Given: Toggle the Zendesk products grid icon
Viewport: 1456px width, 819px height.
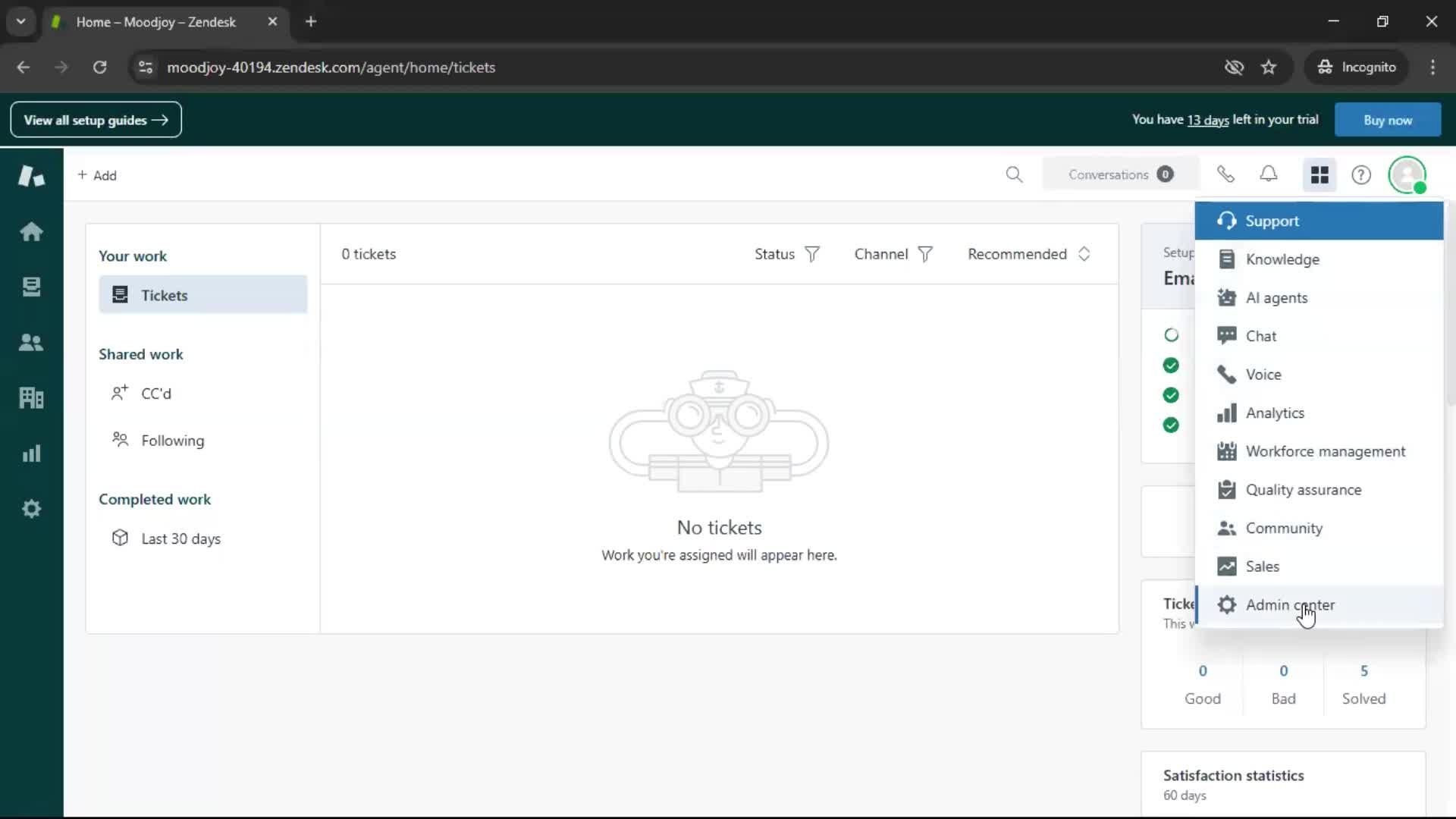Looking at the screenshot, I should pos(1319,175).
